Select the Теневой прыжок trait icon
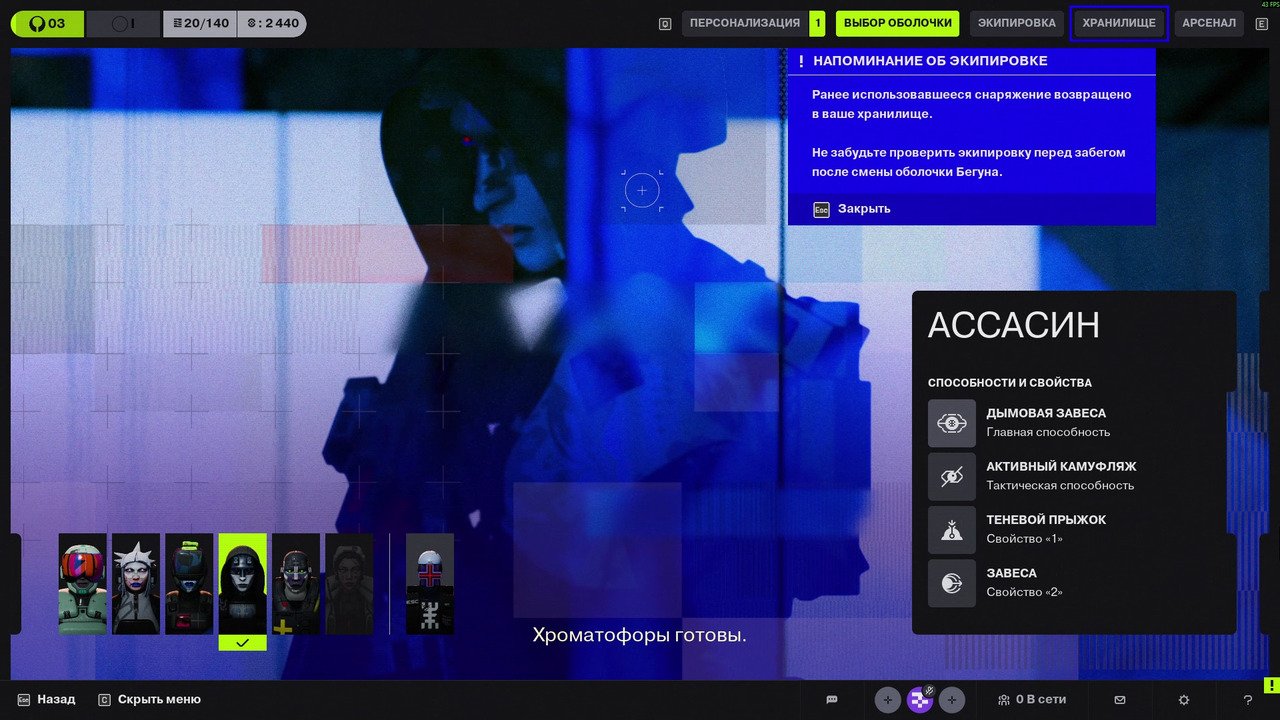Viewport: 1280px width, 720px height. tap(951, 530)
